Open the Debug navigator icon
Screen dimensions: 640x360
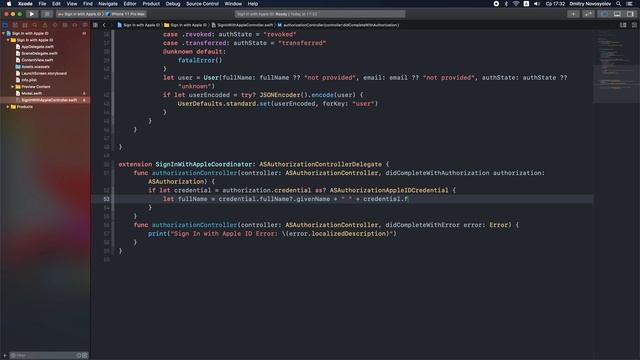click(x=65, y=25)
